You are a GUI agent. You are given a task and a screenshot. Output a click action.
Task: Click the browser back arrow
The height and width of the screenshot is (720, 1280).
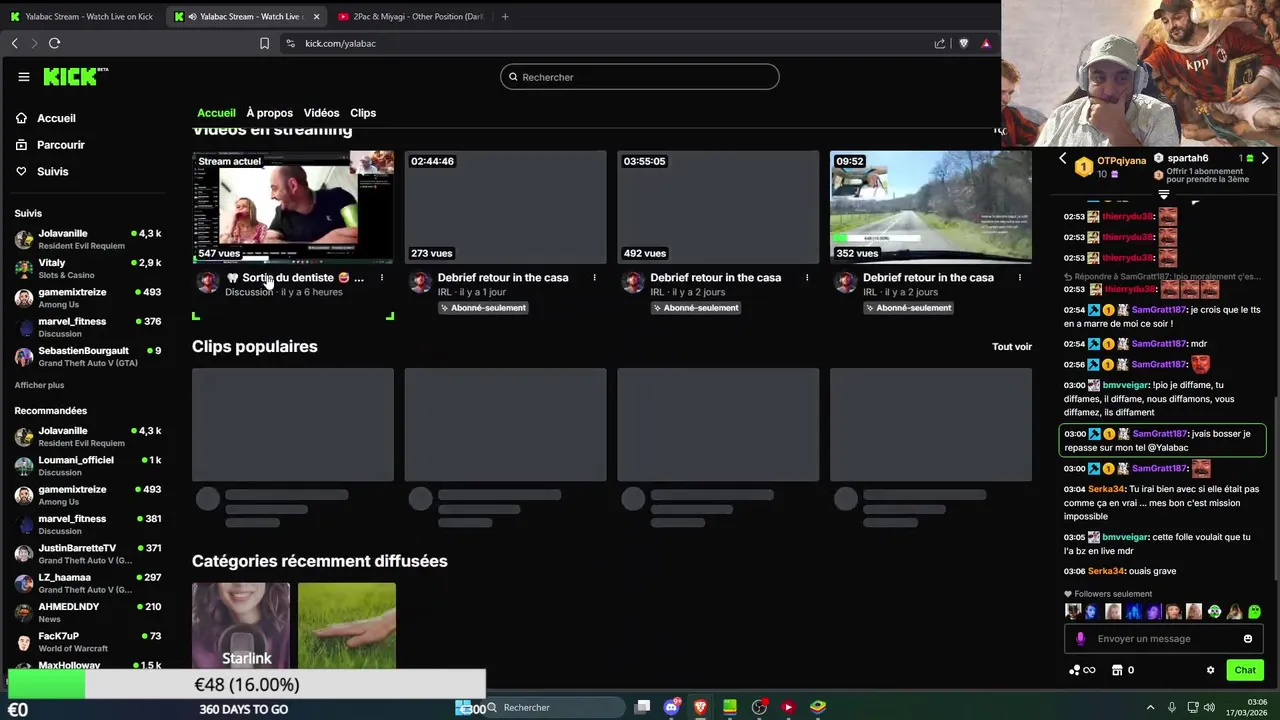15,43
